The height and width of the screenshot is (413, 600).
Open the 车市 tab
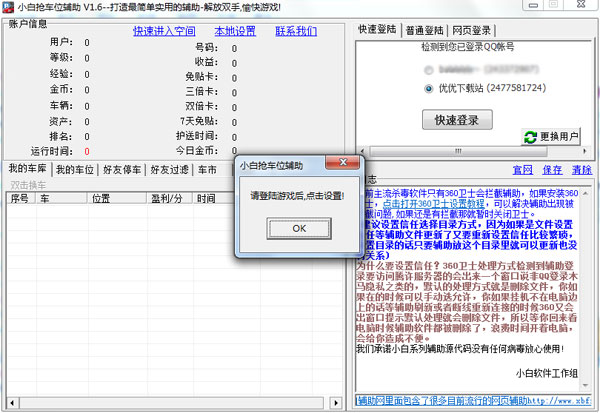pos(207,170)
